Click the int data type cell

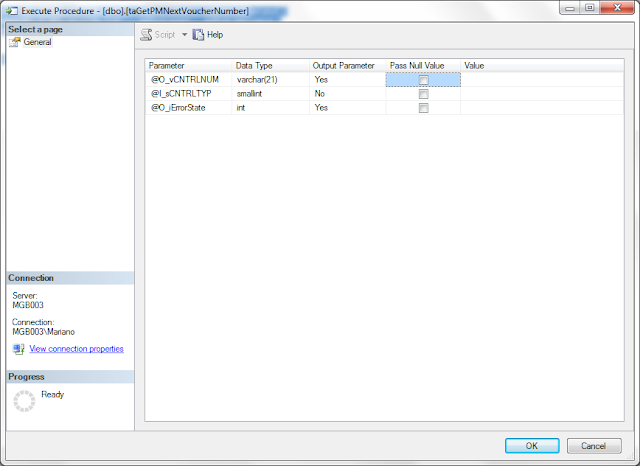click(271, 108)
